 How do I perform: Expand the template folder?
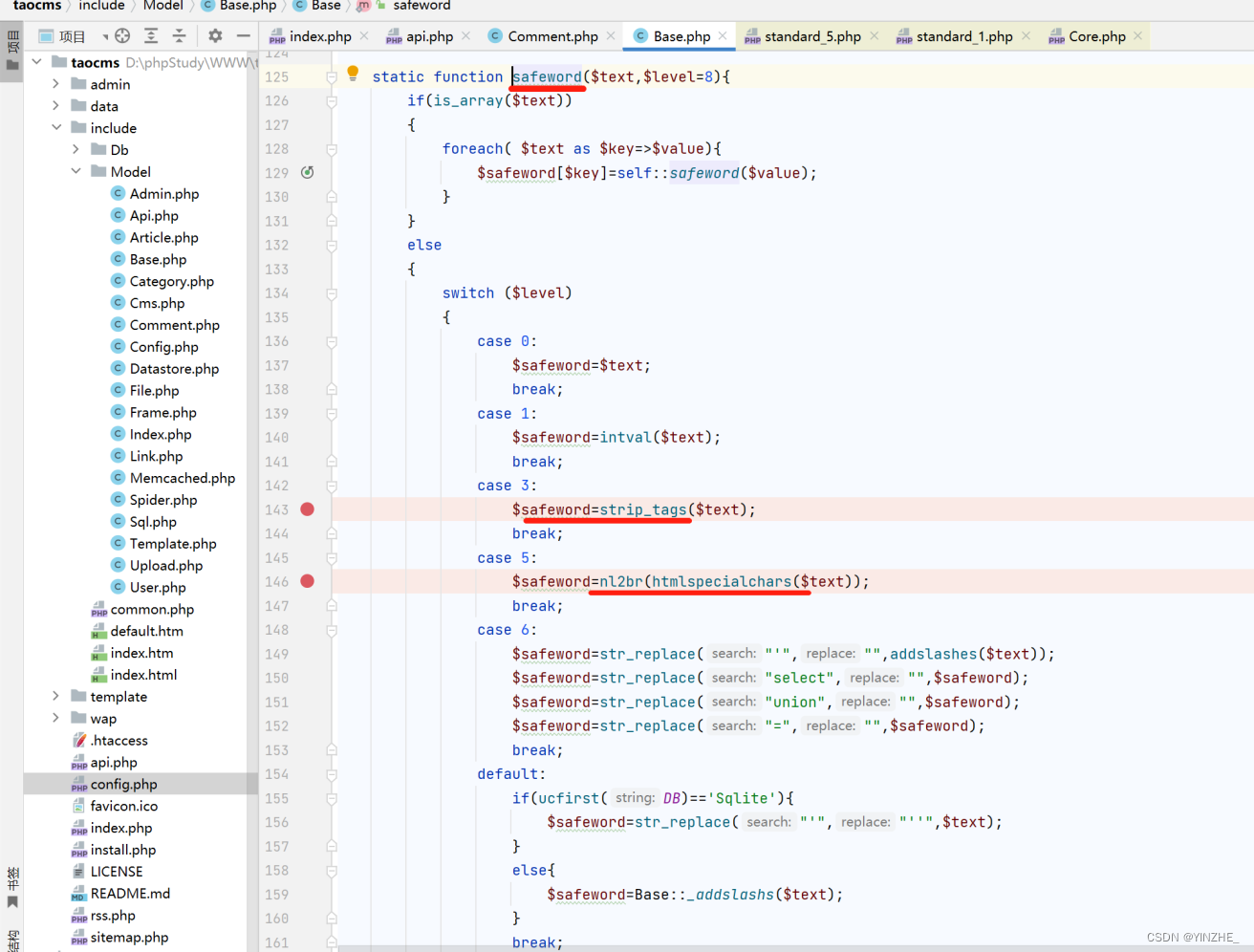[x=56, y=697]
